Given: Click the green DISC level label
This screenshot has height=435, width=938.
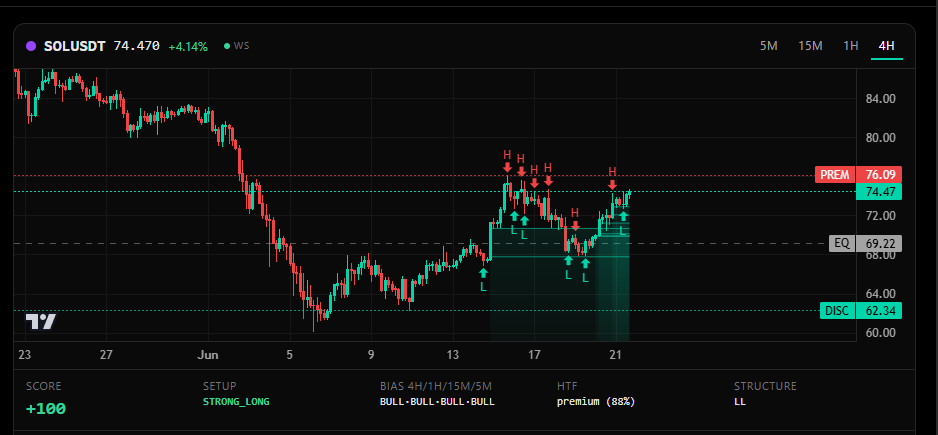Looking at the screenshot, I should tap(838, 311).
